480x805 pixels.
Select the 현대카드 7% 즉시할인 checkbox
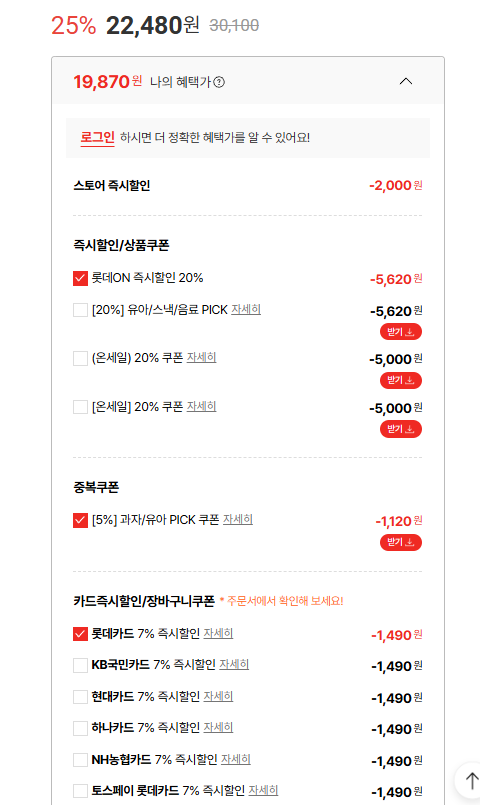tap(81, 697)
